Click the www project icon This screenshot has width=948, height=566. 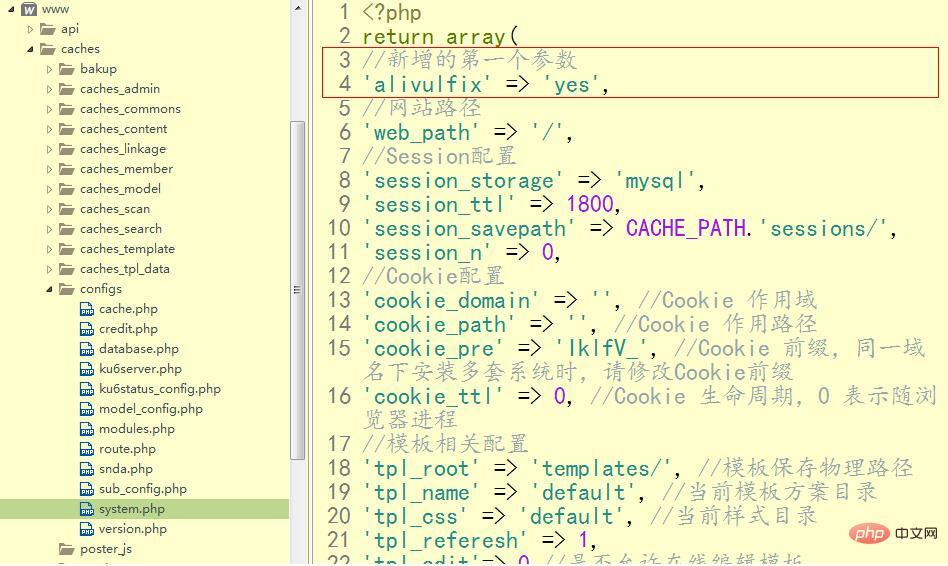coord(28,9)
